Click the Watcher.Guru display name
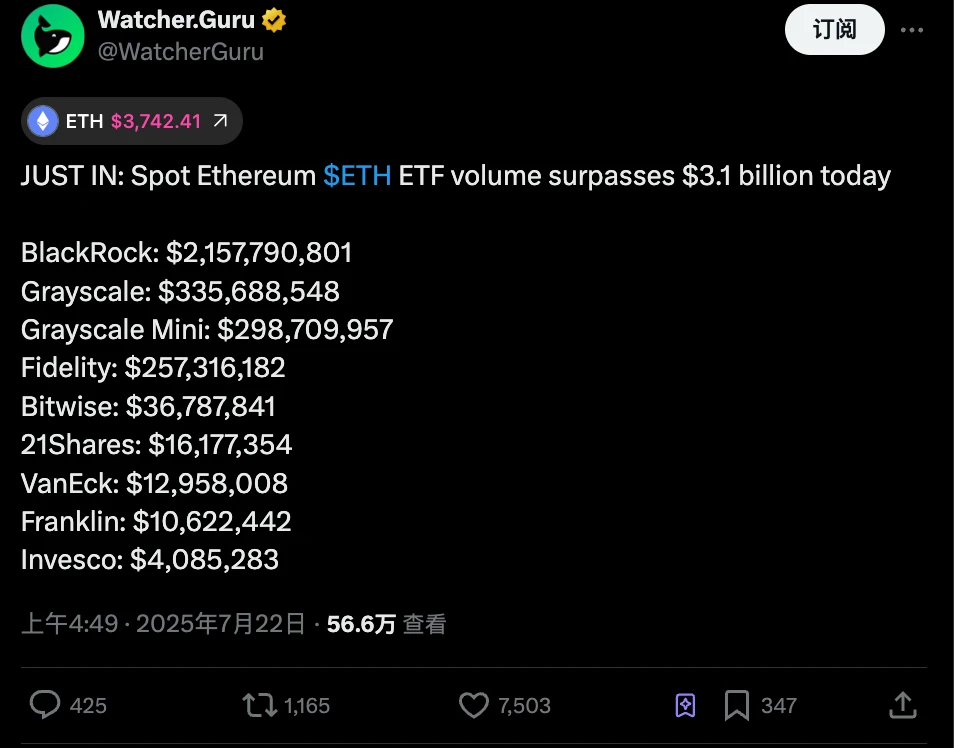 tap(176, 17)
